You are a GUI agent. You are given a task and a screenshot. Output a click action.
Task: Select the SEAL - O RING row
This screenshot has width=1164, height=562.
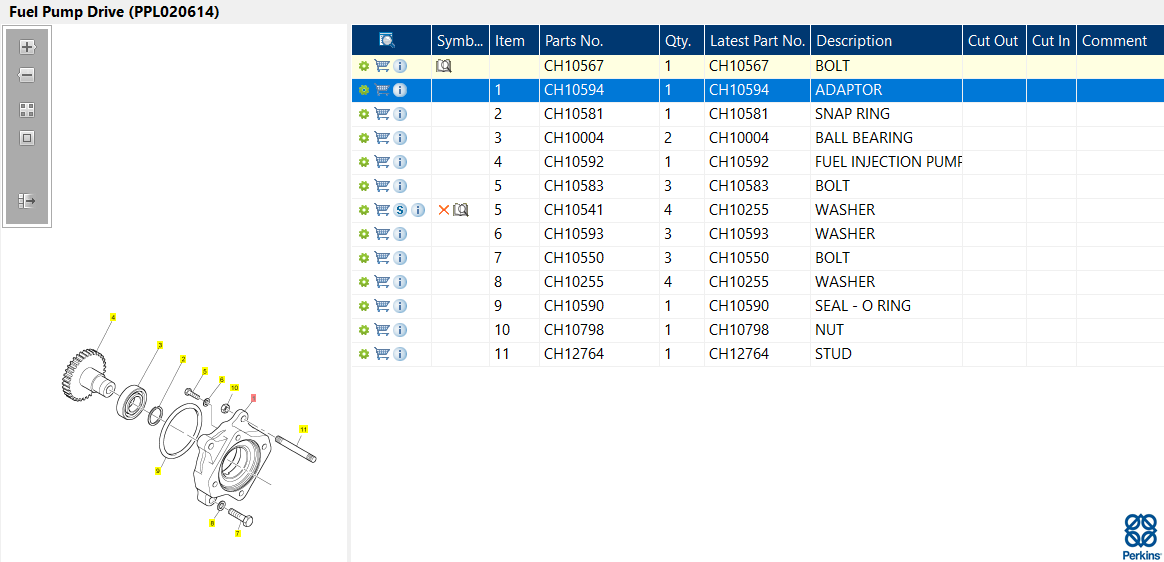pyautogui.click(x=862, y=306)
